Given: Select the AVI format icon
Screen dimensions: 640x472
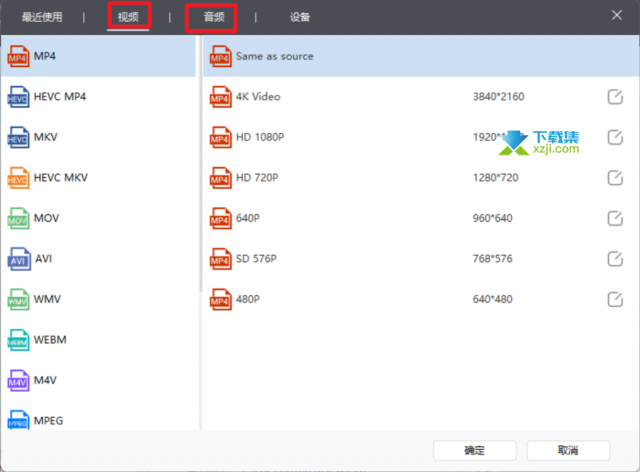Looking at the screenshot, I should point(19,259).
